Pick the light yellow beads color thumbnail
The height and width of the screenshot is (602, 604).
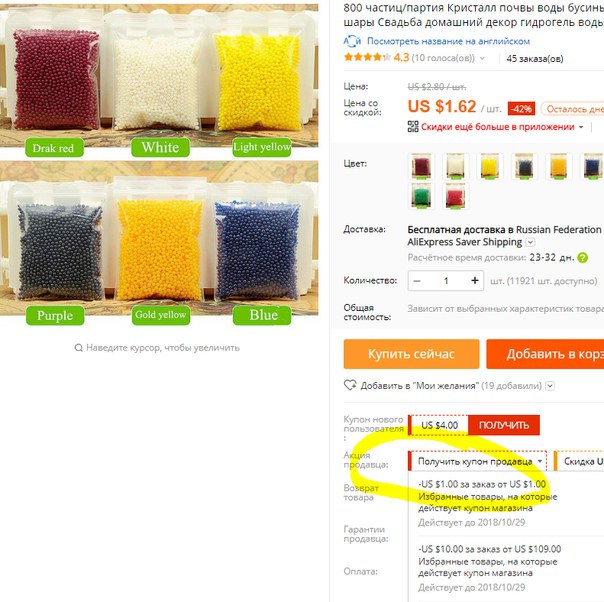[490, 166]
